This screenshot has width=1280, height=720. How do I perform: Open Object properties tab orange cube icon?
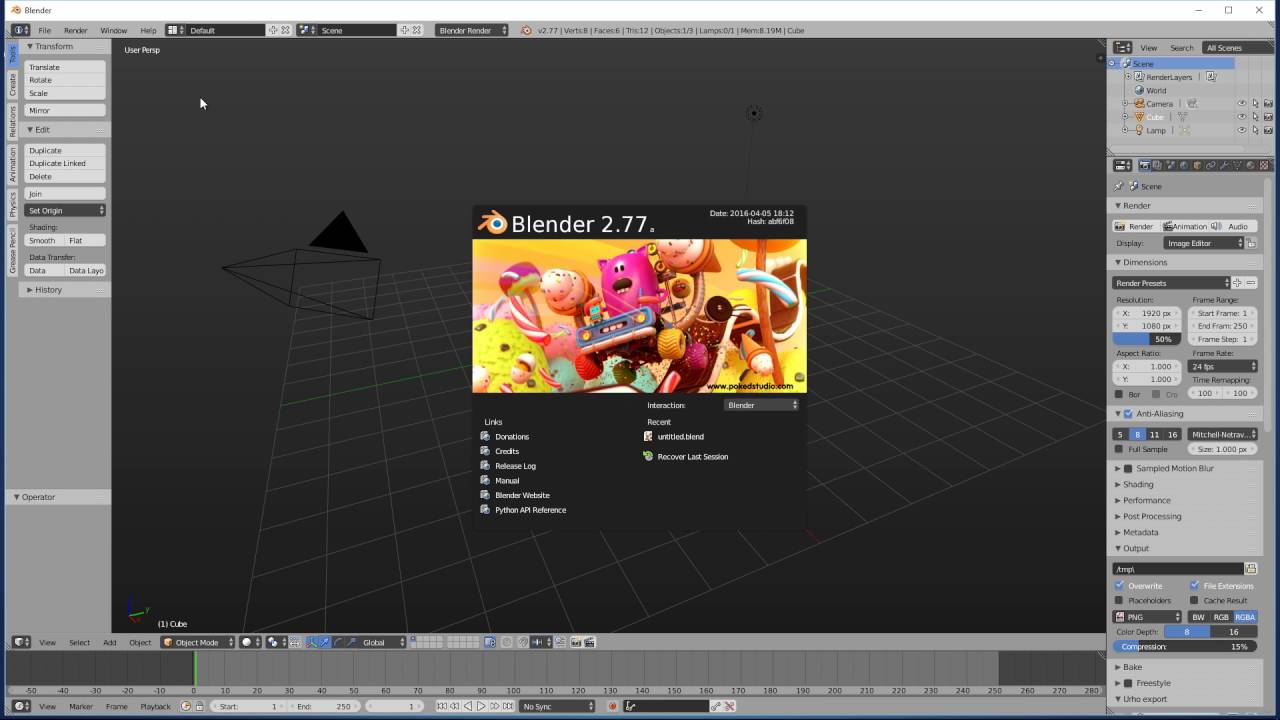[1197, 165]
